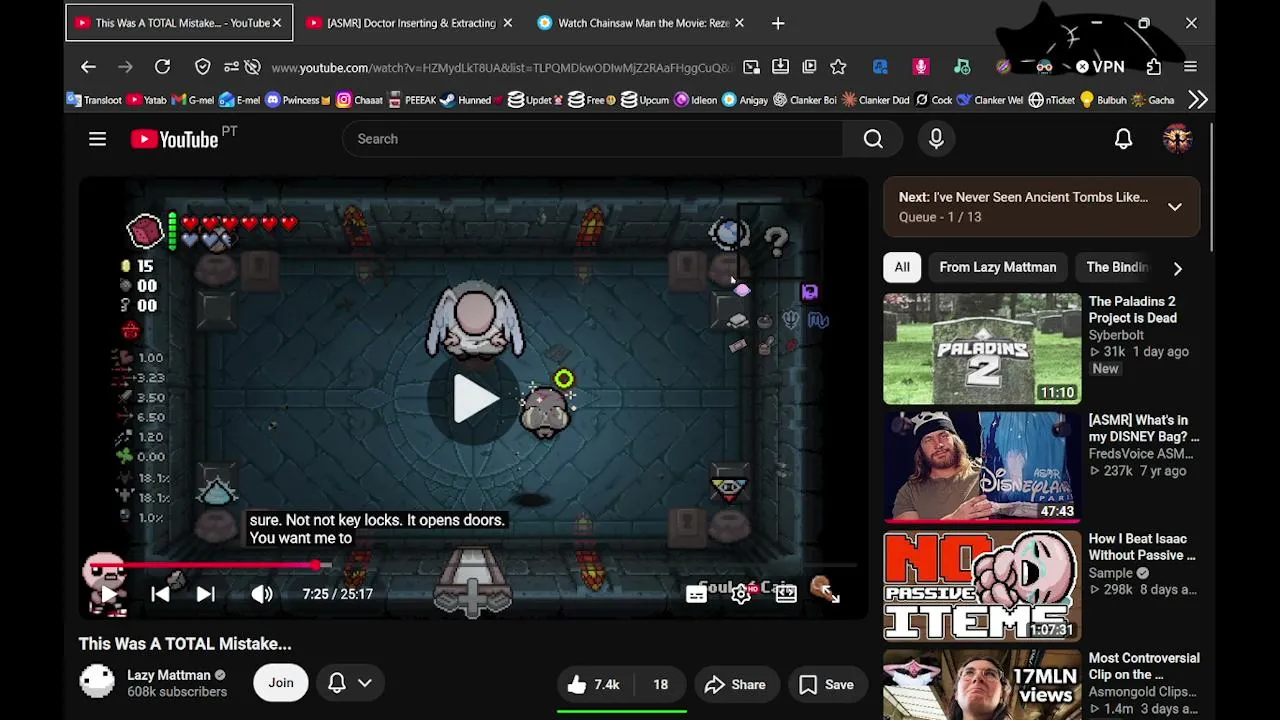Open browser downloads icon

(x=780, y=67)
